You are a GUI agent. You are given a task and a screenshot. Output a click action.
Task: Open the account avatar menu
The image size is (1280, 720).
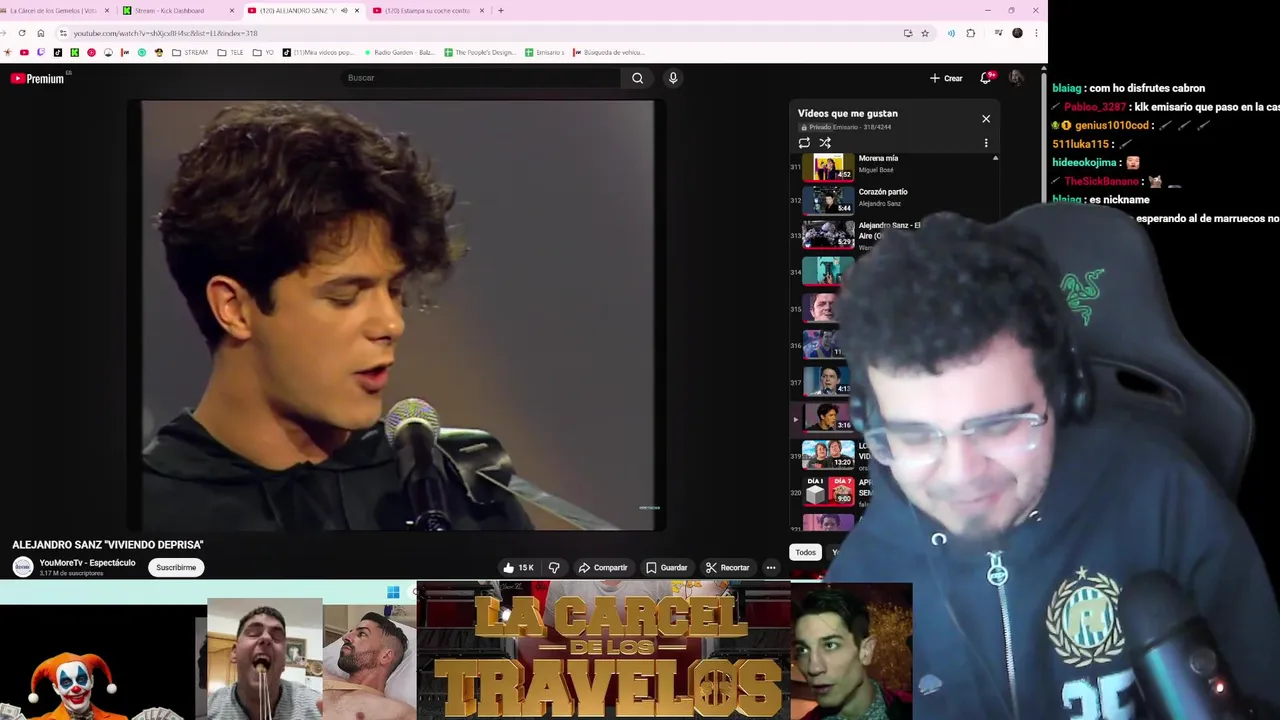[x=1016, y=78]
